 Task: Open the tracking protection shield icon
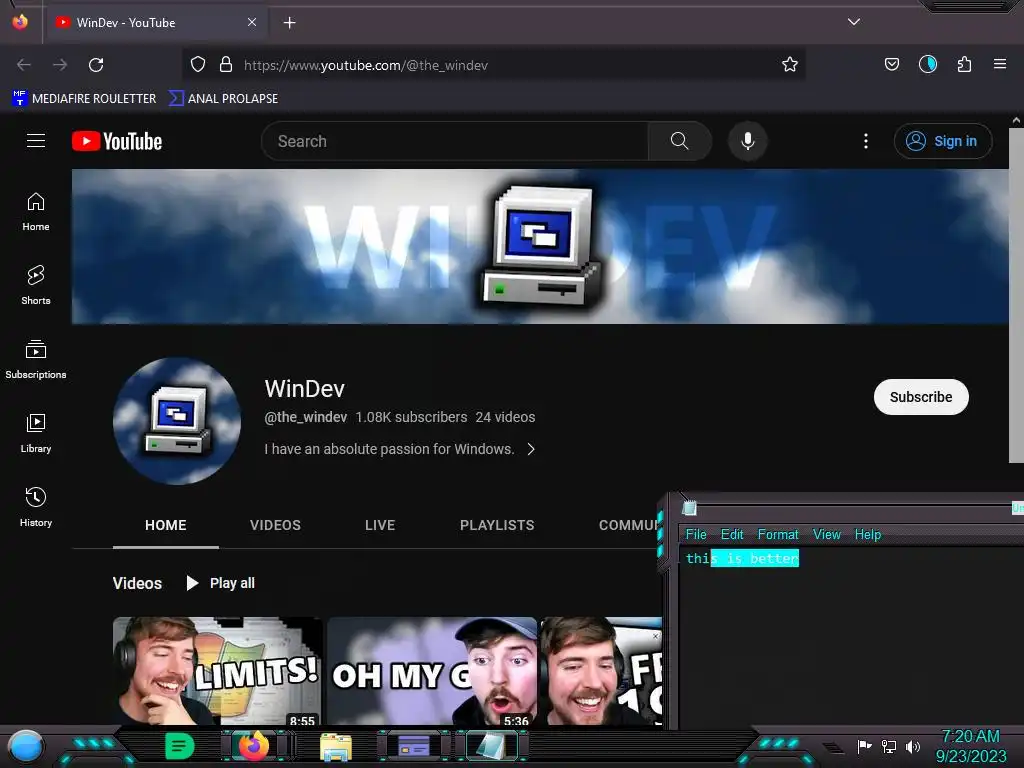pyautogui.click(x=198, y=65)
